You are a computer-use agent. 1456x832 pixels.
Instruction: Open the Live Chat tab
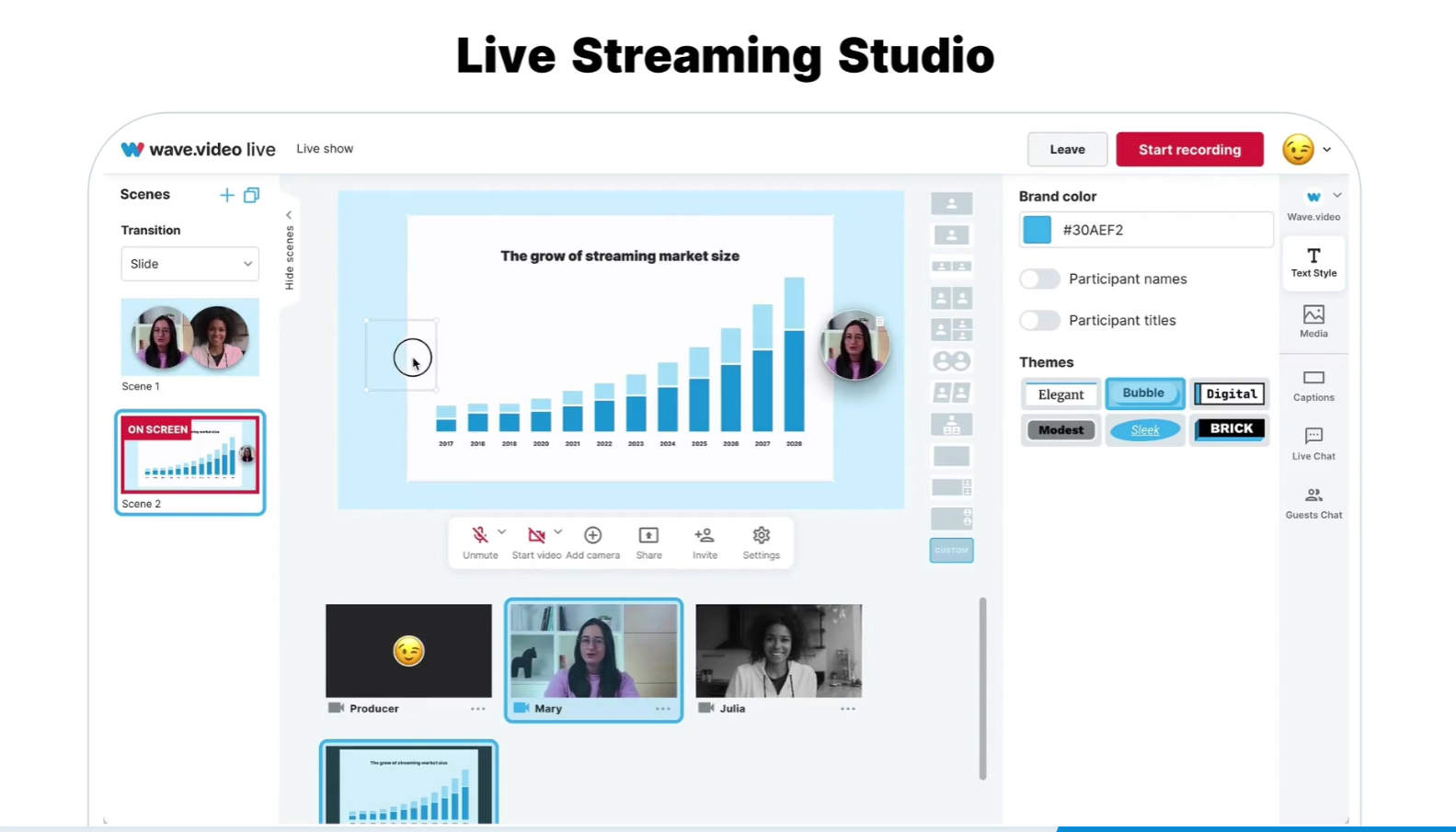(1313, 442)
